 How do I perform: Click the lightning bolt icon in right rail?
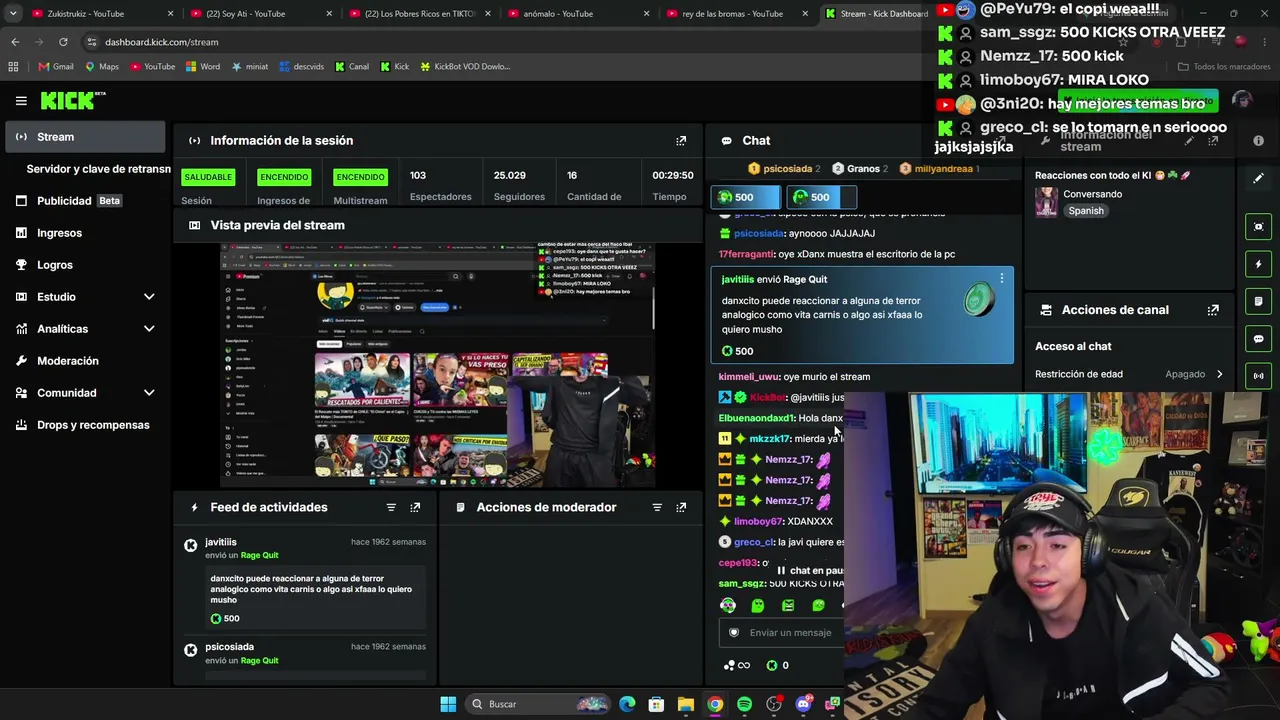(1259, 264)
